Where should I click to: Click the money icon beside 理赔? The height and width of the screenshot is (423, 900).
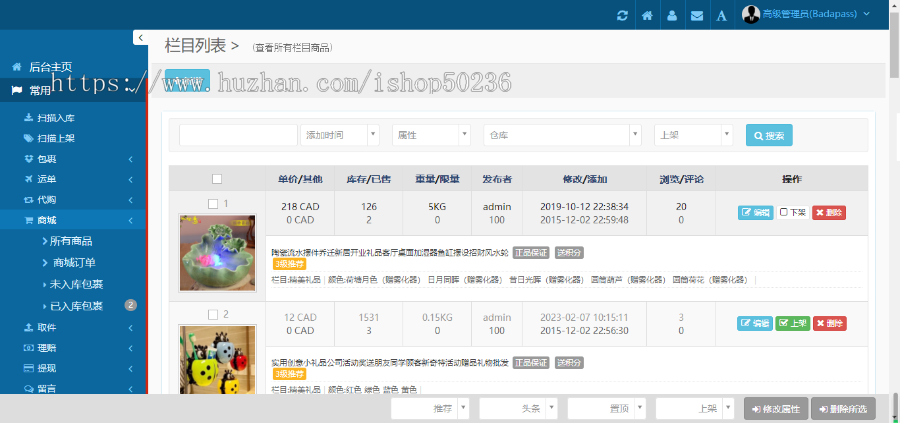pyautogui.click(x=28, y=348)
